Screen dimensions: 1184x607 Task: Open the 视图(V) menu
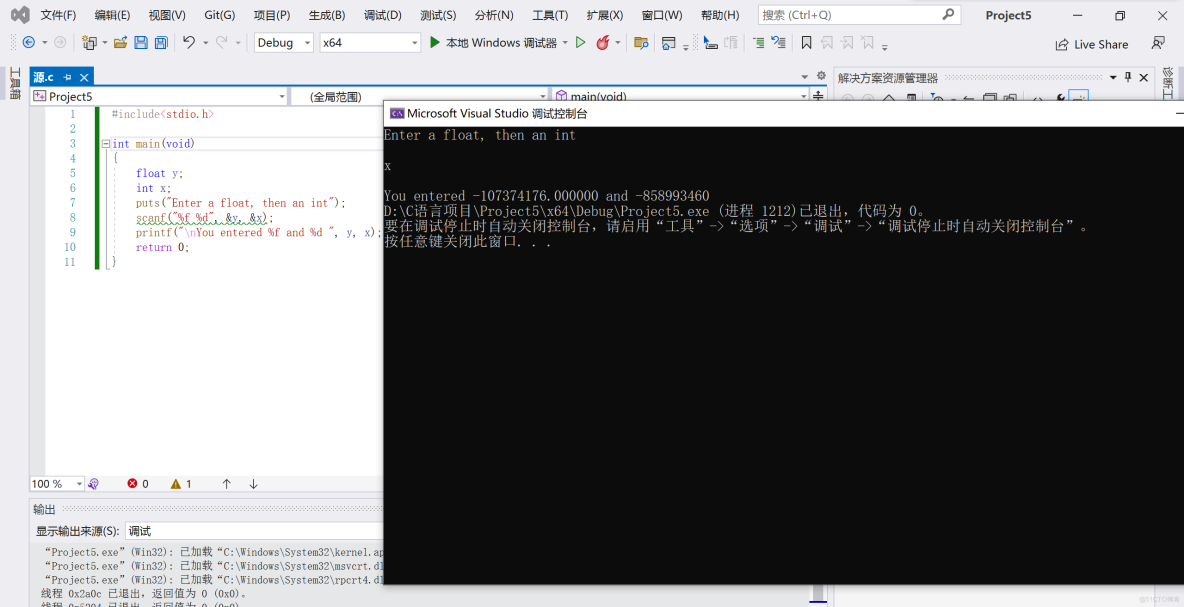[x=167, y=15]
